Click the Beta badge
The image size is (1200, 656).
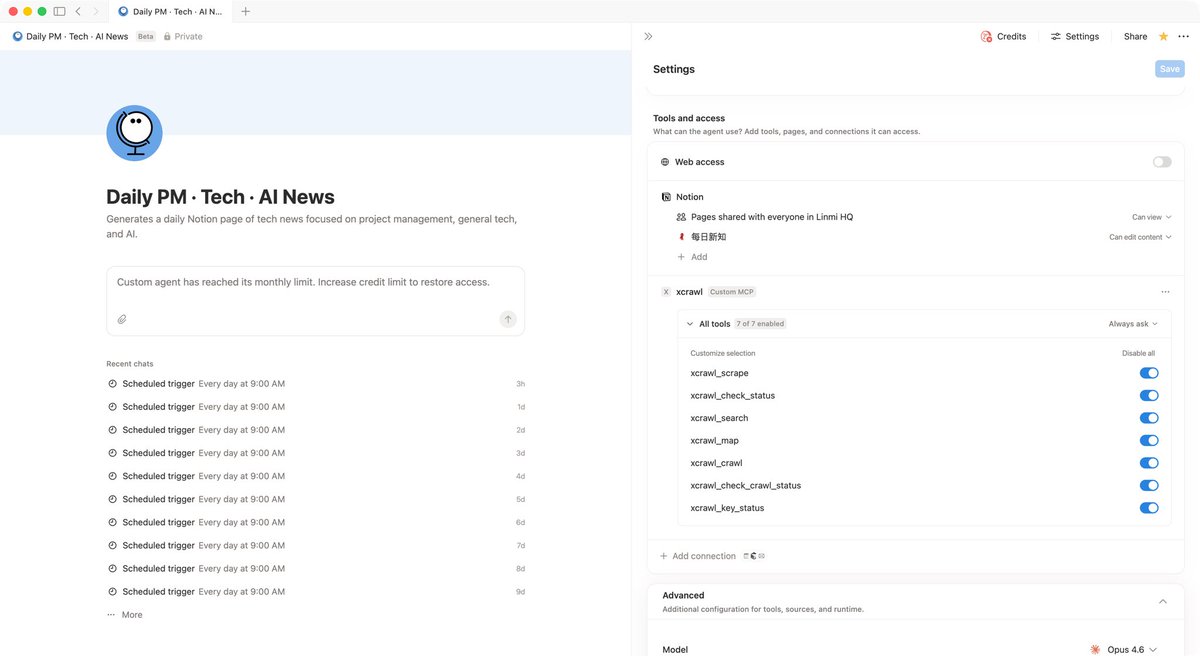[146, 36]
